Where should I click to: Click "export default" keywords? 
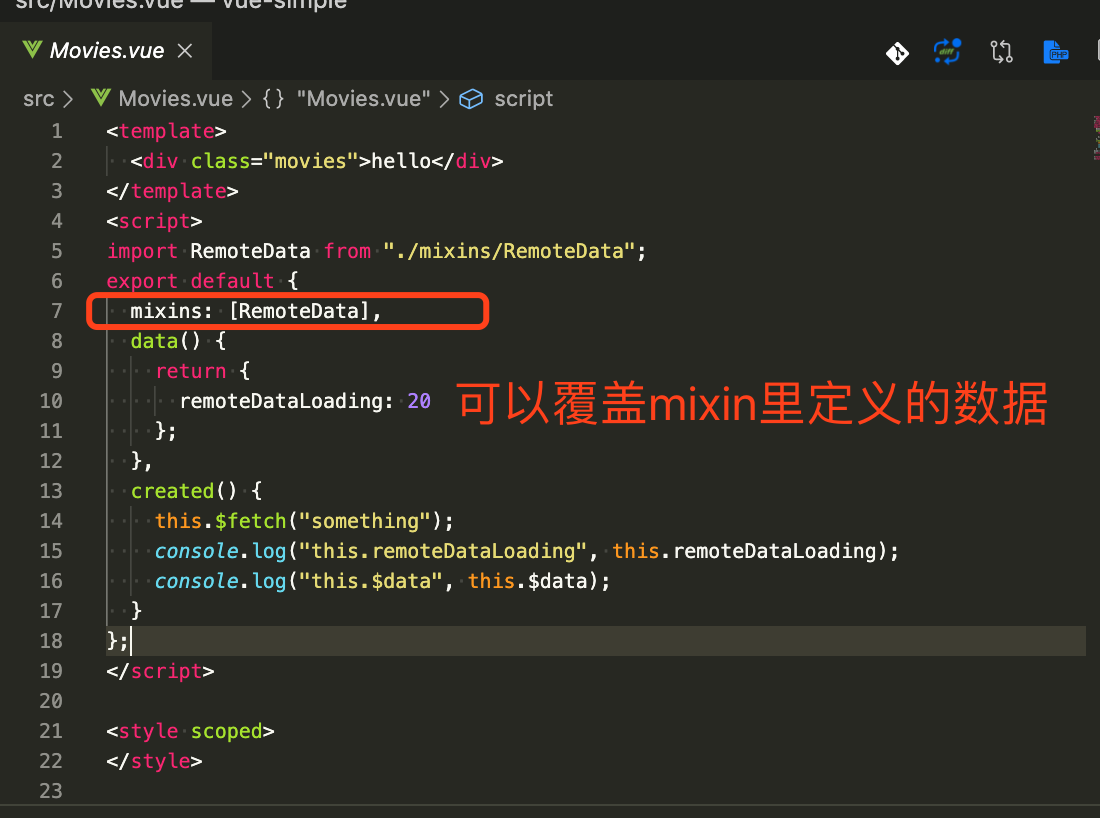[190, 281]
